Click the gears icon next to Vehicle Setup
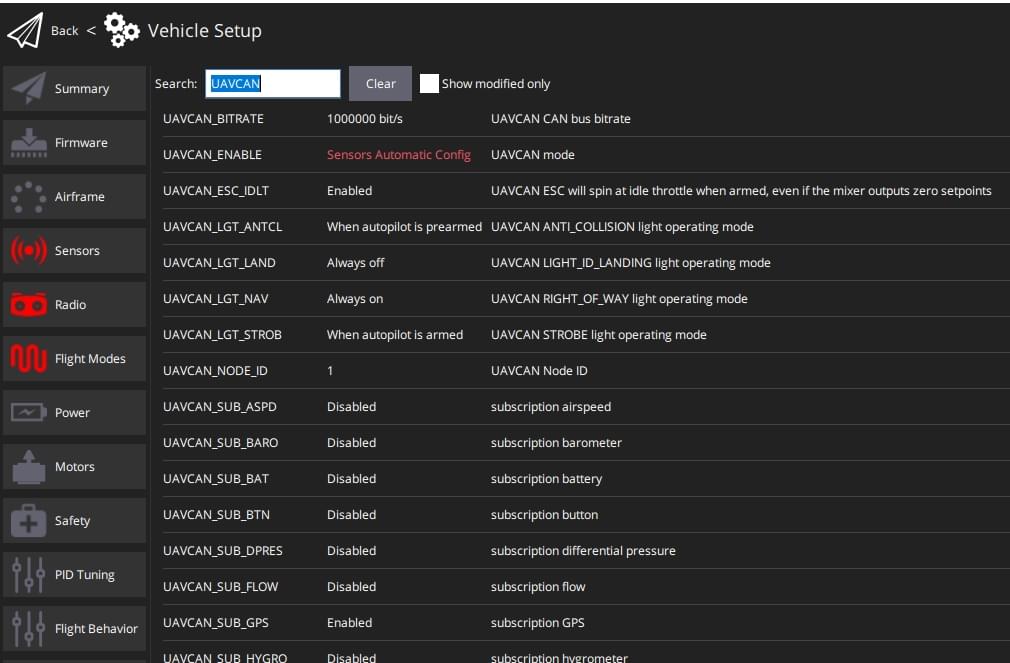The image size is (1010, 663). pyautogui.click(x=120, y=30)
